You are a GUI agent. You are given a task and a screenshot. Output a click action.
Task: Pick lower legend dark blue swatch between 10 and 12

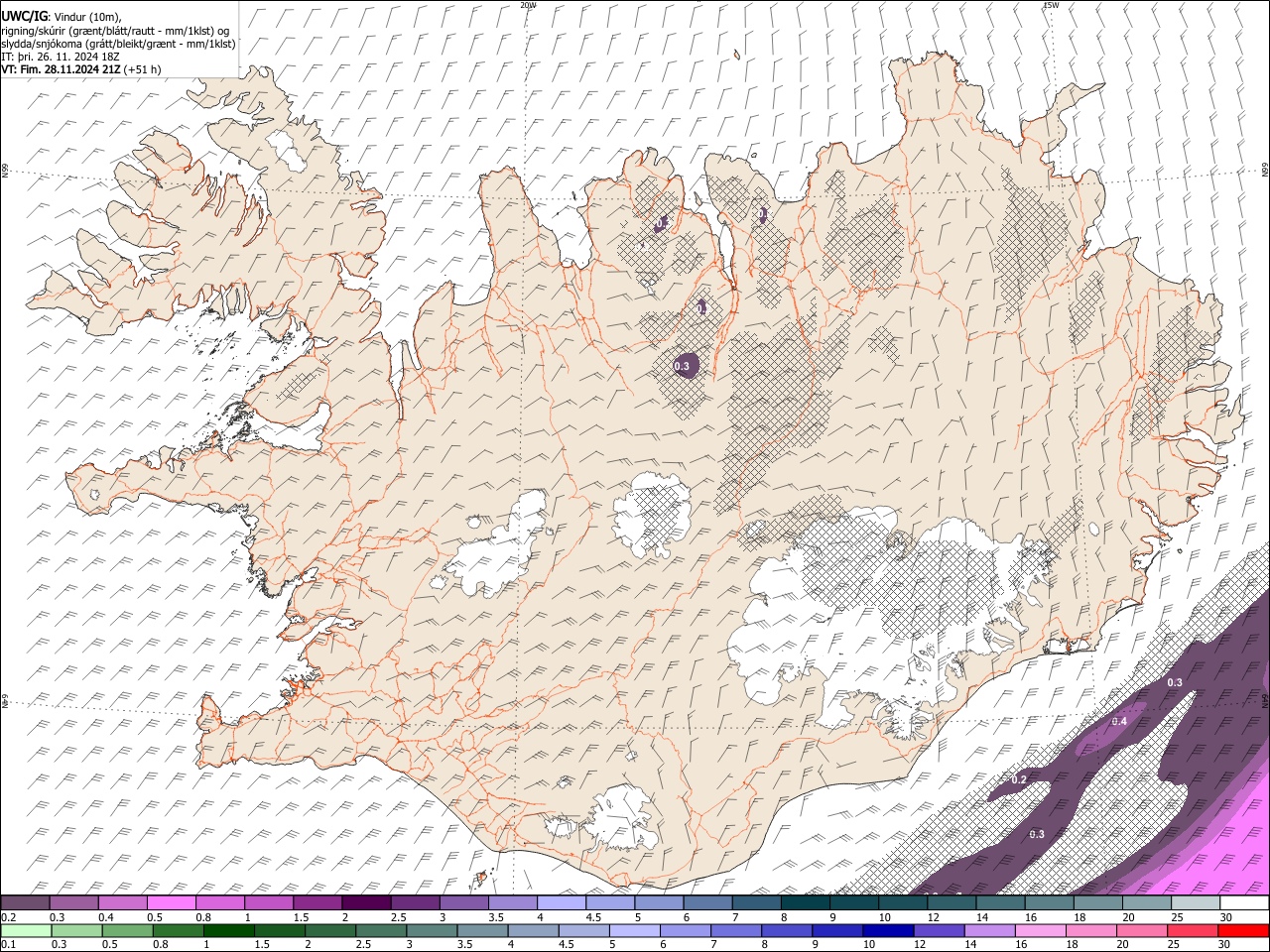888,931
